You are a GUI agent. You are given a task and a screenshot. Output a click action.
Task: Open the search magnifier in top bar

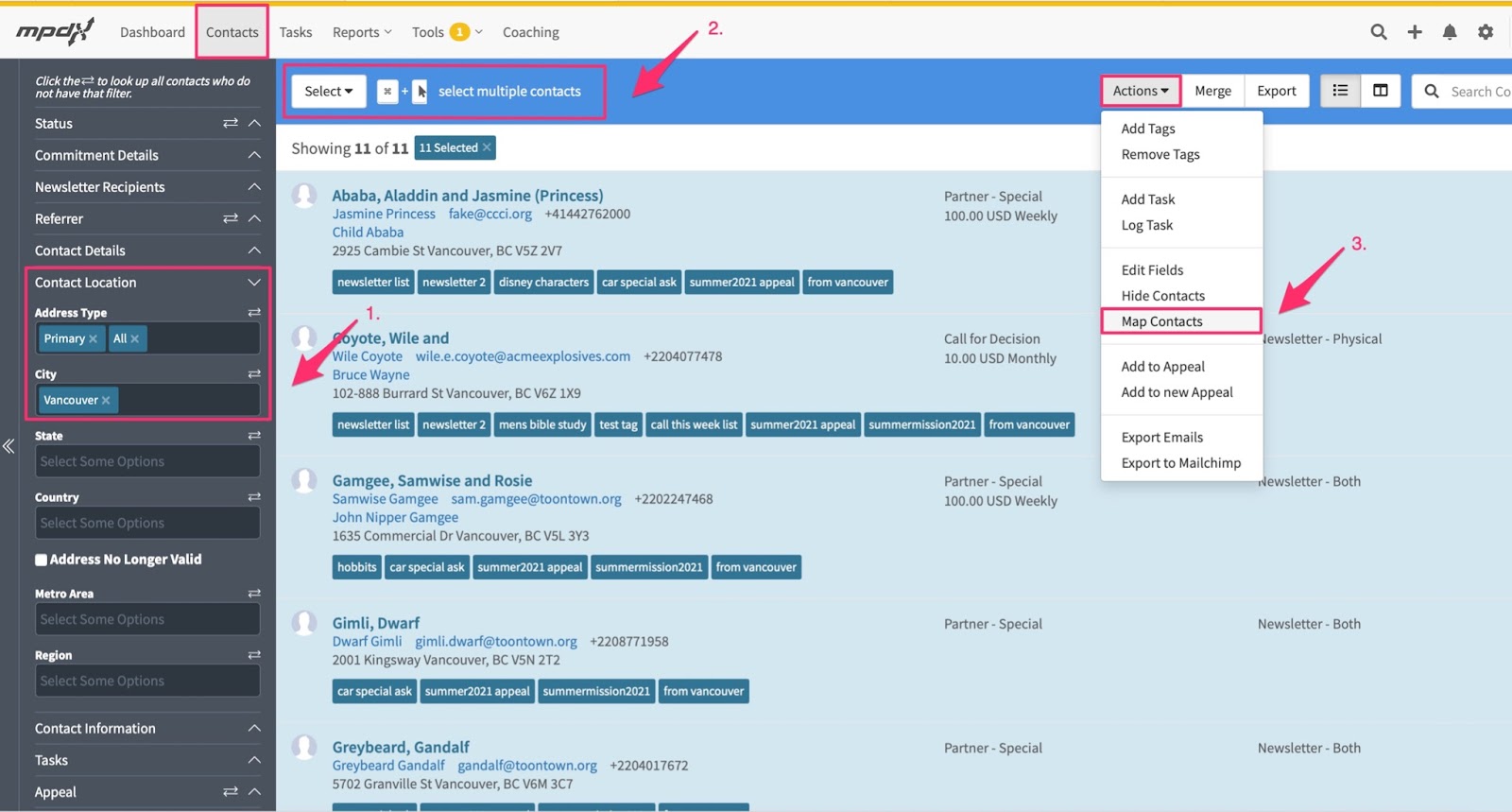[x=1379, y=32]
